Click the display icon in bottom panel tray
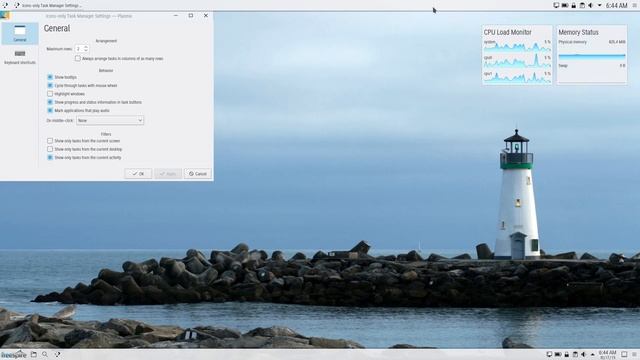Viewport: 640px width, 360px height. pyautogui.click(x=549, y=355)
